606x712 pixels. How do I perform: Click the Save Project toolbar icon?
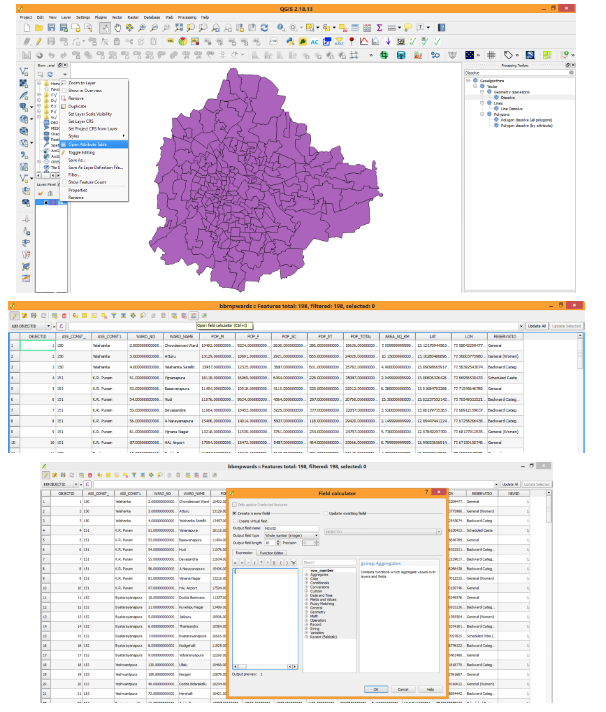50,28
